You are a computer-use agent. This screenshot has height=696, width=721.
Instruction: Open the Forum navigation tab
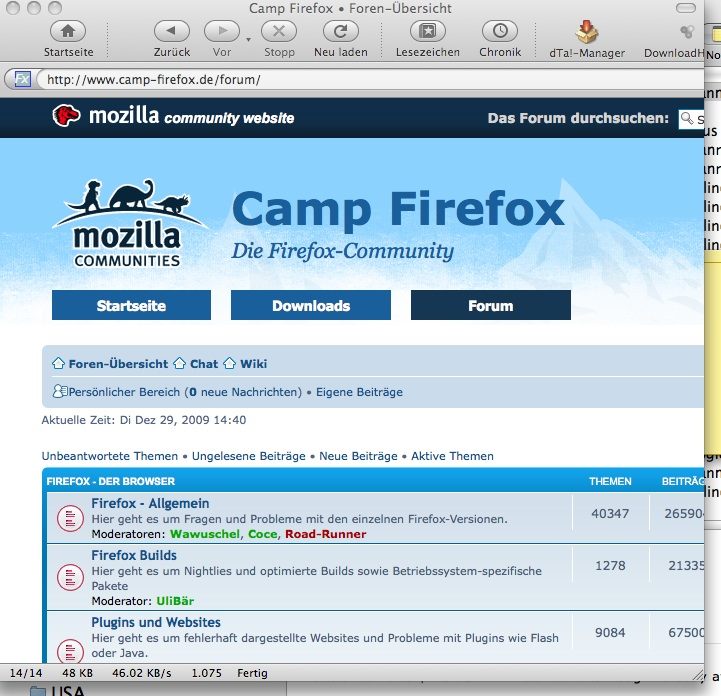point(491,305)
